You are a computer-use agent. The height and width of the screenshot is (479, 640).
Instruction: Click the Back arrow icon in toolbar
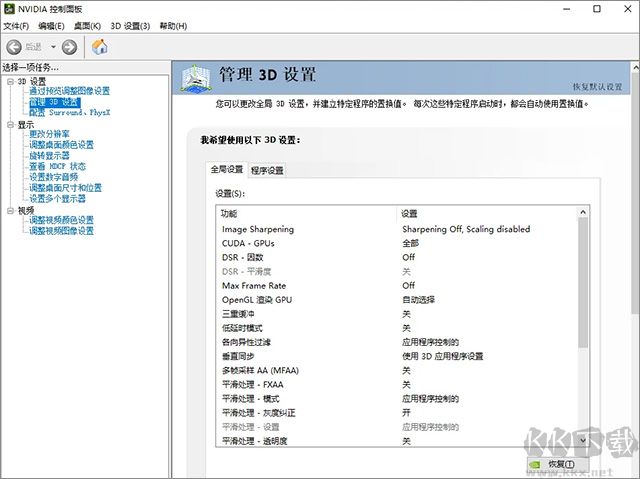pyautogui.click(x=15, y=47)
